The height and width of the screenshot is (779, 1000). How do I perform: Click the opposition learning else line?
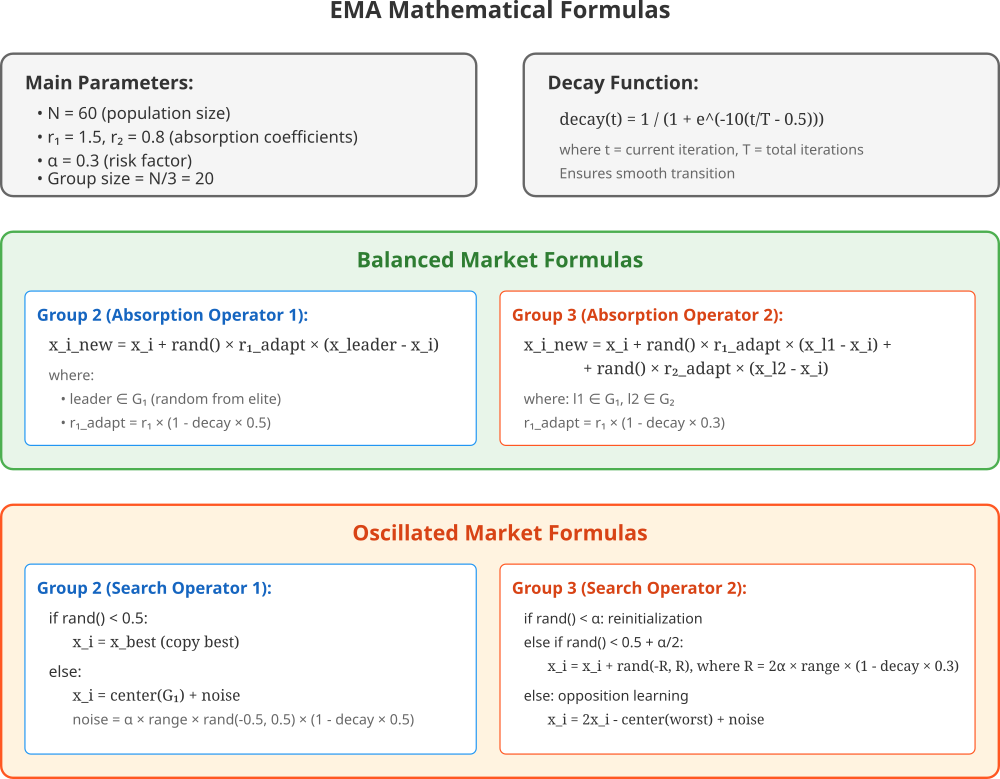tap(606, 696)
